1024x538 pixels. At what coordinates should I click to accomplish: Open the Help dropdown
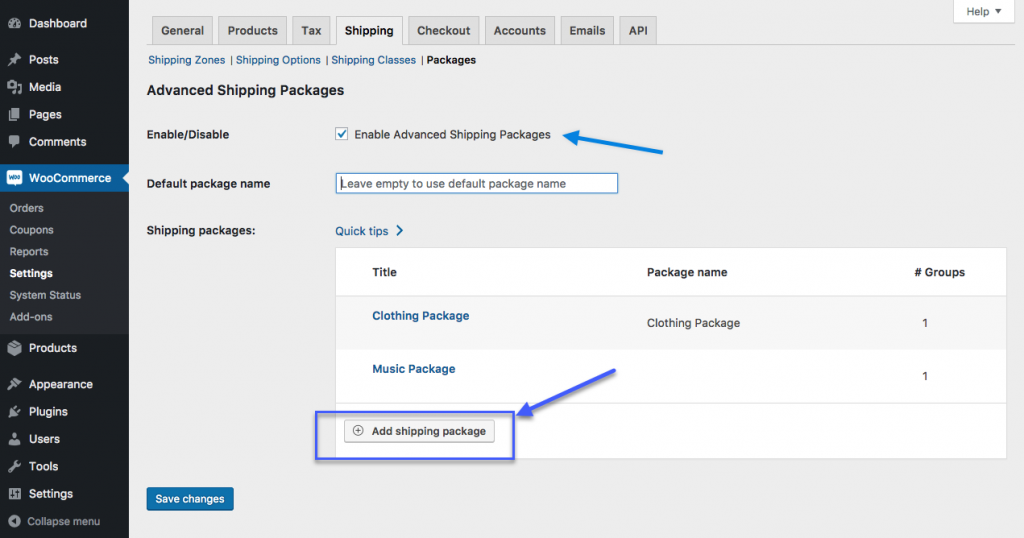pyautogui.click(x=984, y=11)
